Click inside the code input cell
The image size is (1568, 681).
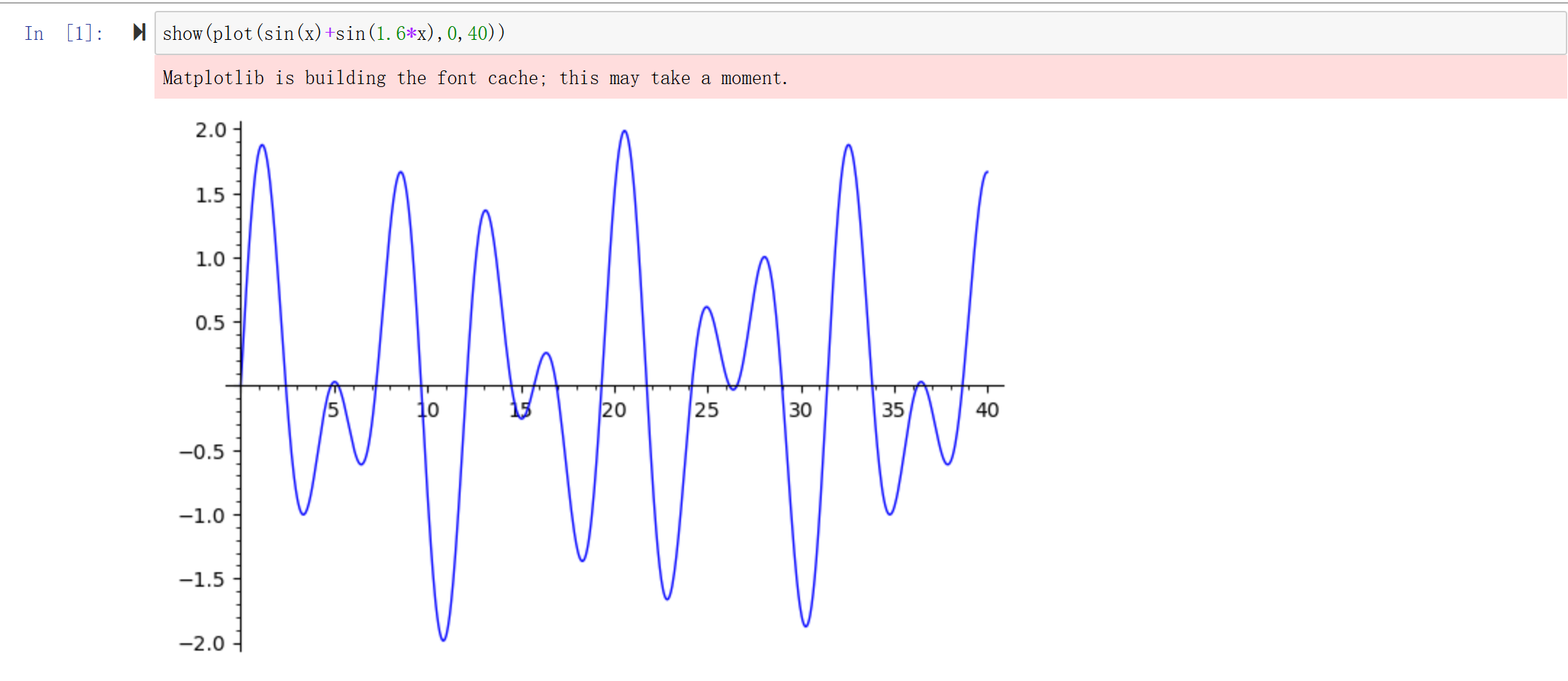653,33
